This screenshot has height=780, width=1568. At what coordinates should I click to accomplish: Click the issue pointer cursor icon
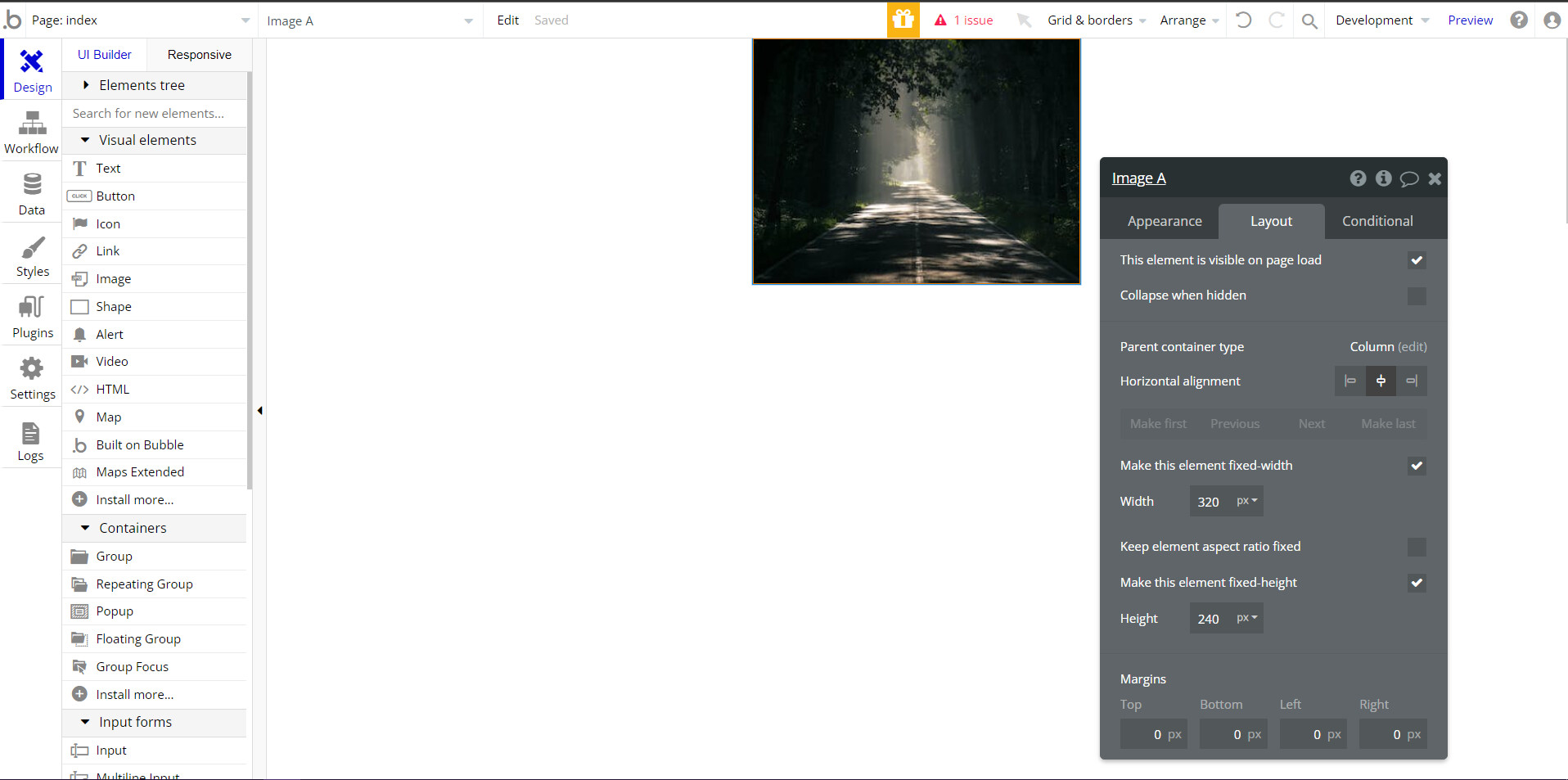(1023, 20)
